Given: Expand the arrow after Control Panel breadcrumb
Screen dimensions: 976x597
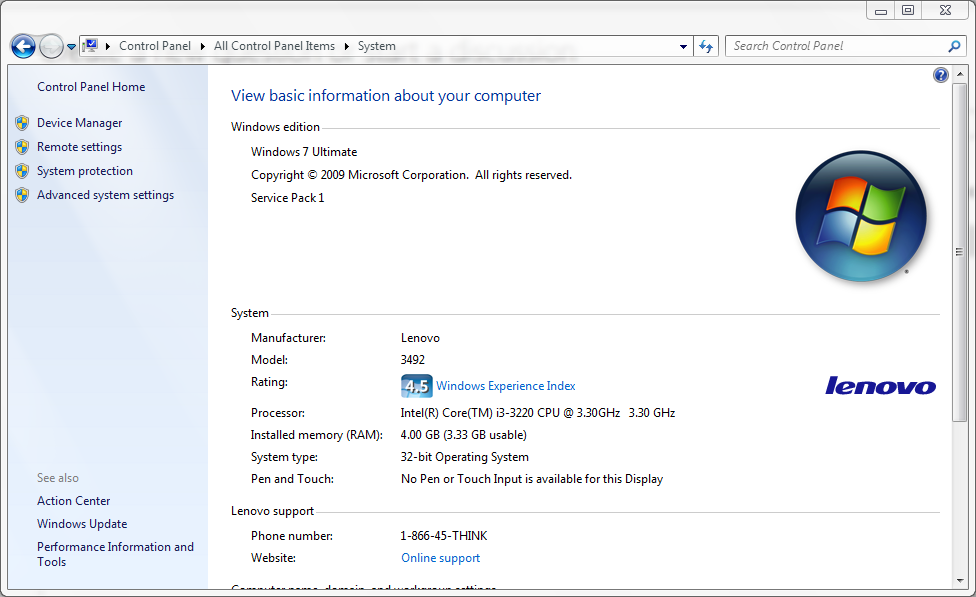Looking at the screenshot, I should click(202, 46).
